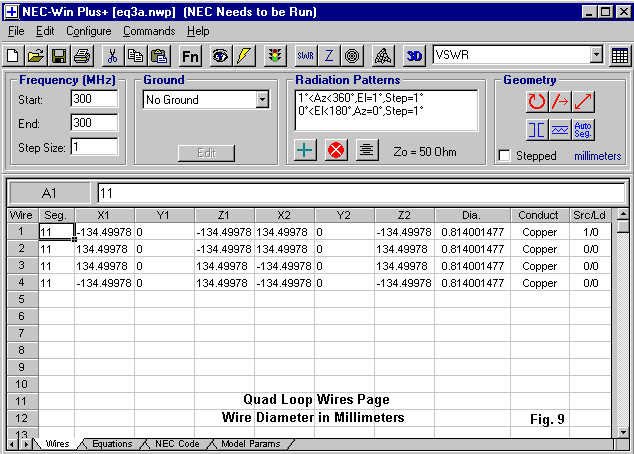
Task: Expand the No Ground dropdown
Action: tap(262, 100)
